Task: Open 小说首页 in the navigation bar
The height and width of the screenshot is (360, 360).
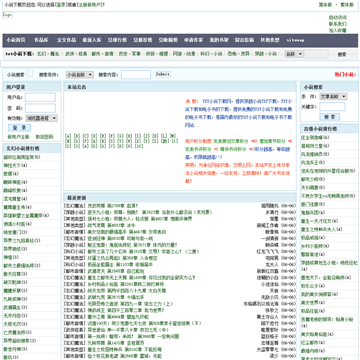Action: pyautogui.click(x=16, y=40)
